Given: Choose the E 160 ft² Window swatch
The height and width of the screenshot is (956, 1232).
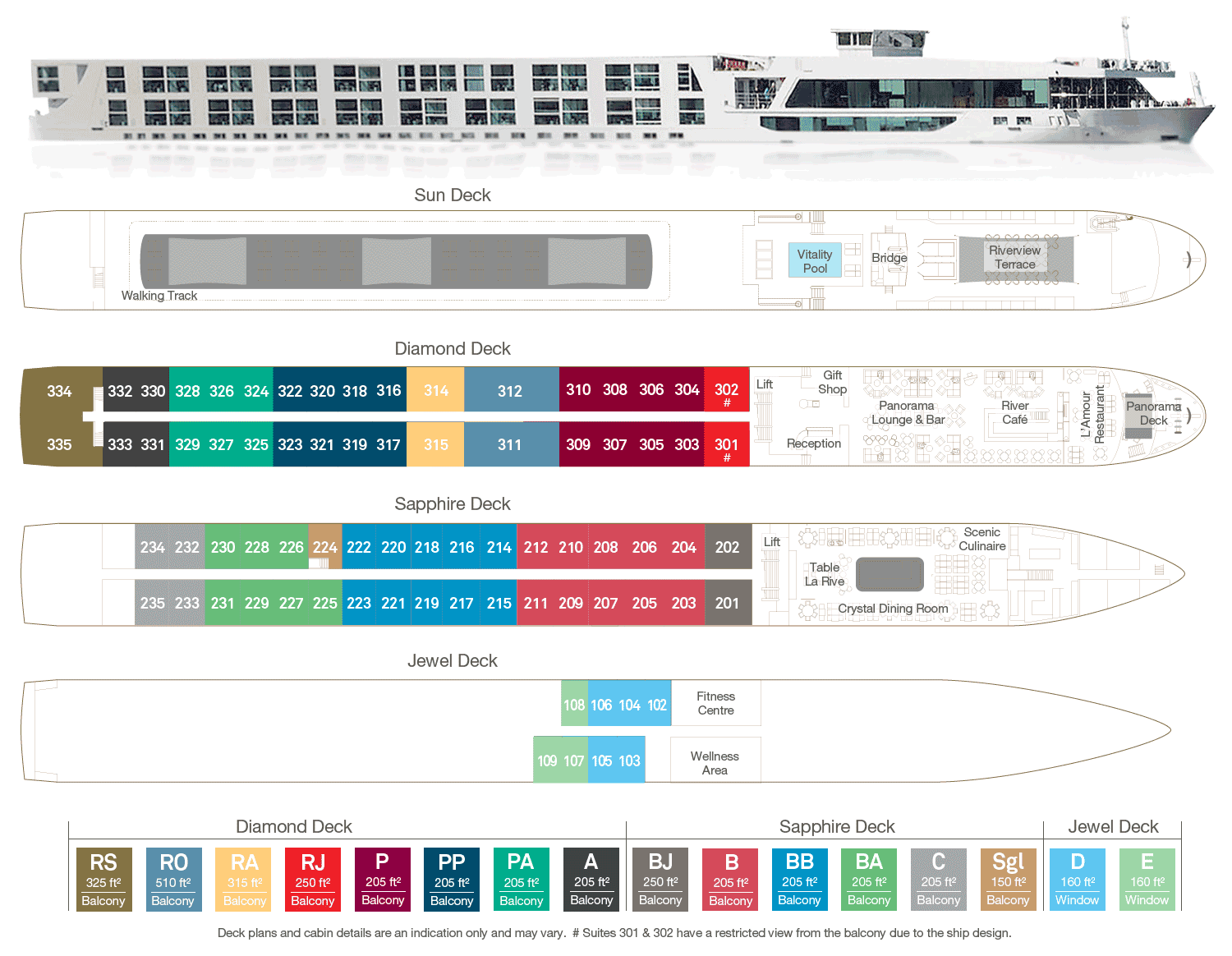Looking at the screenshot, I should [1147, 880].
